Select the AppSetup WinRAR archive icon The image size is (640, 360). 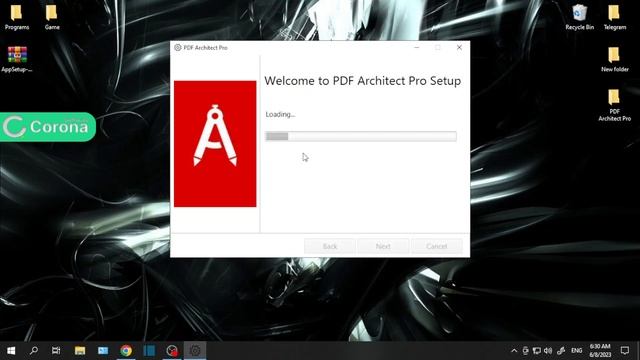point(17,60)
